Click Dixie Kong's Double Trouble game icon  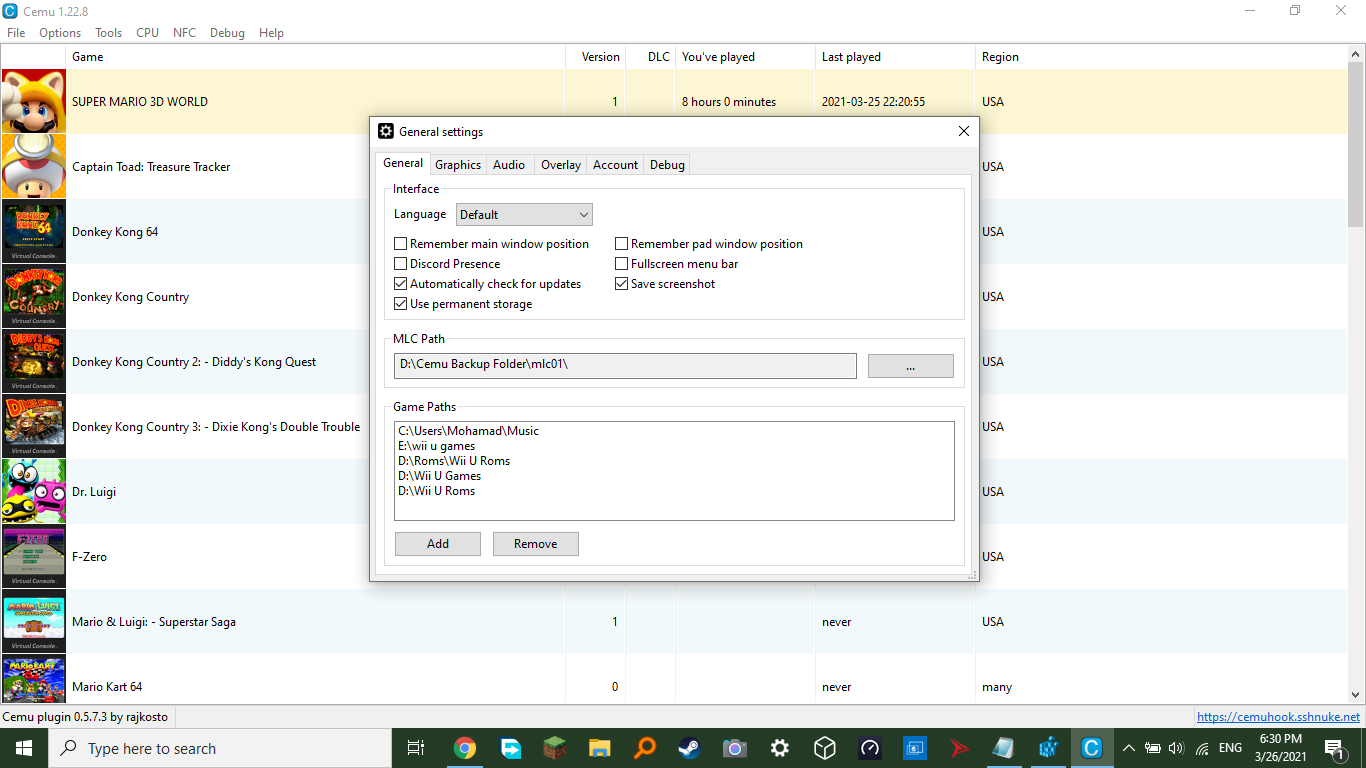click(x=34, y=426)
